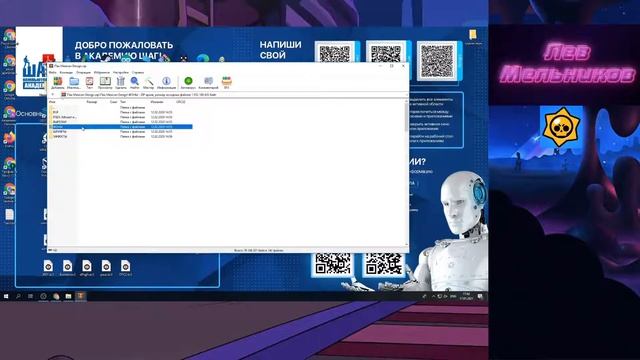Open File Explorer from the taskbar
This screenshot has width=640, height=360.
tap(68, 296)
